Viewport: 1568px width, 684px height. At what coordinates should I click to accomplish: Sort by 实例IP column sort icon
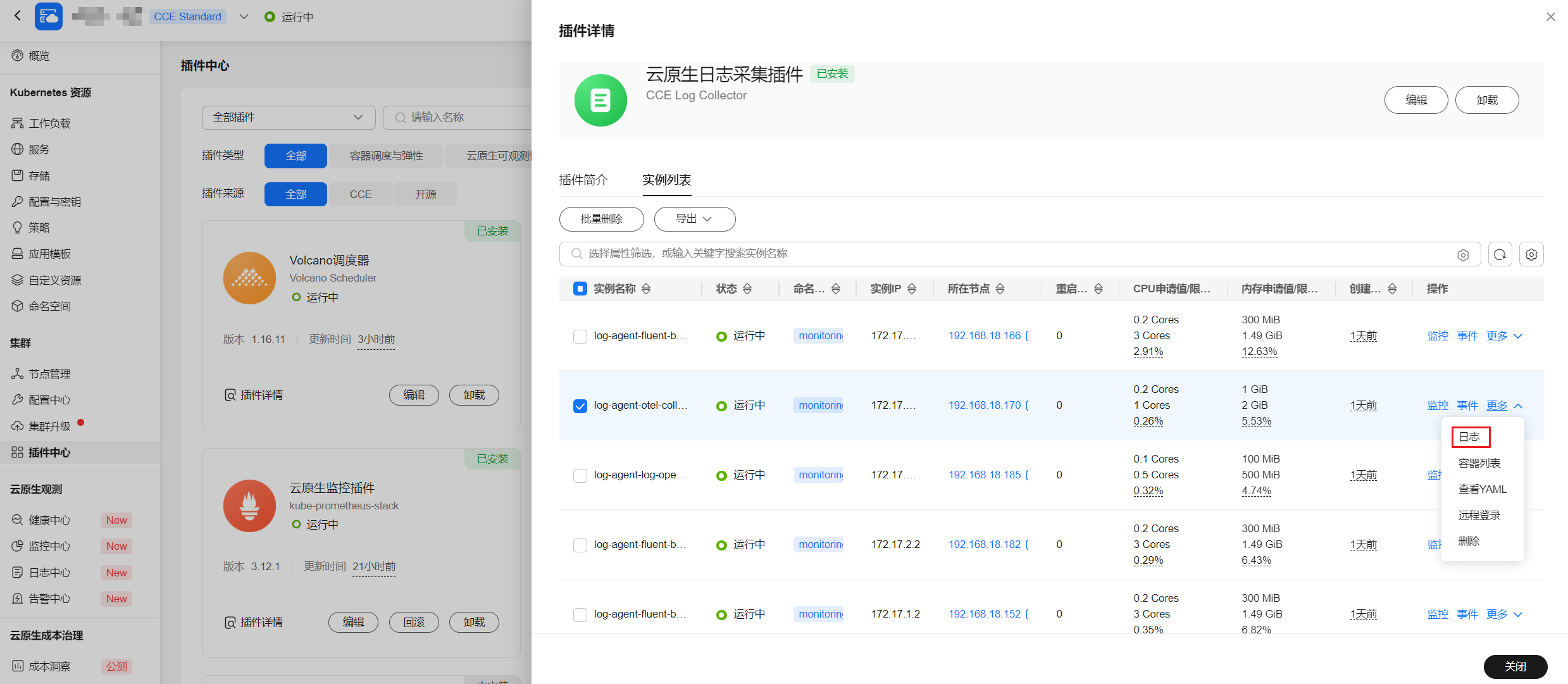[x=912, y=289]
